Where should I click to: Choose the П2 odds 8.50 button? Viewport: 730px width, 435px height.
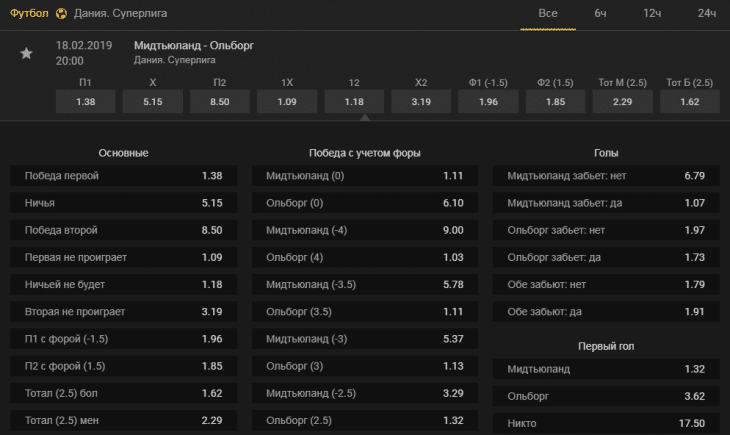[220, 101]
